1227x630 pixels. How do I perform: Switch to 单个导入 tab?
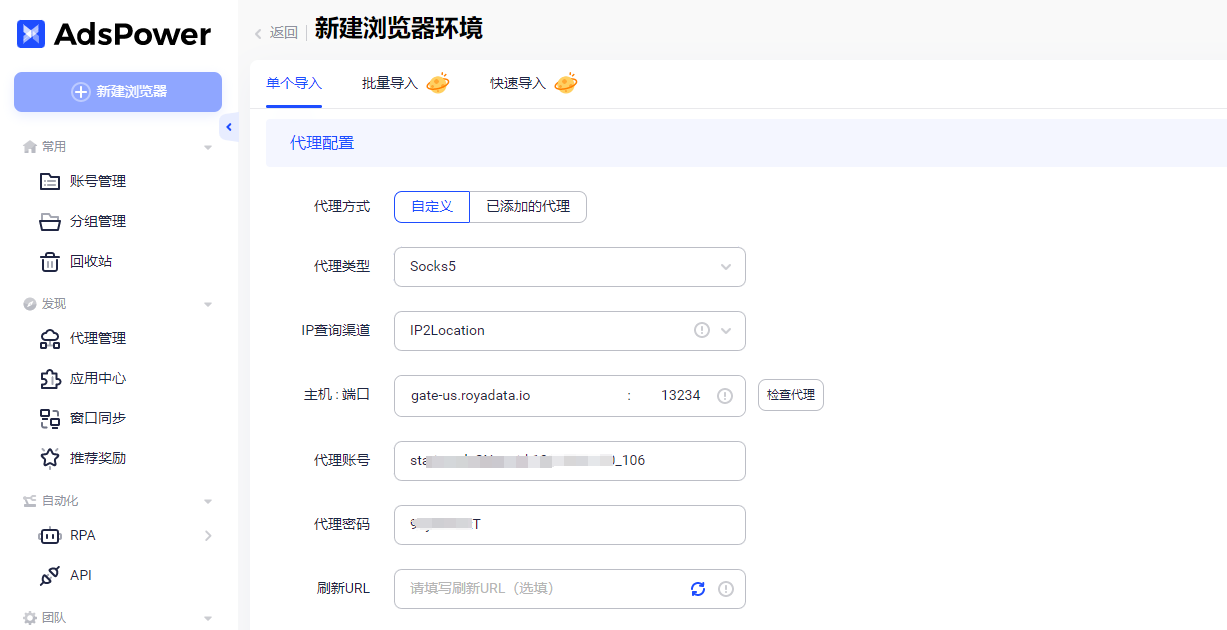point(294,83)
